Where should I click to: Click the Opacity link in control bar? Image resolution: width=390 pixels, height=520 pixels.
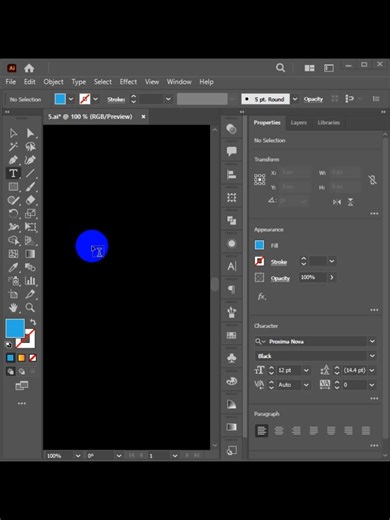point(313,99)
